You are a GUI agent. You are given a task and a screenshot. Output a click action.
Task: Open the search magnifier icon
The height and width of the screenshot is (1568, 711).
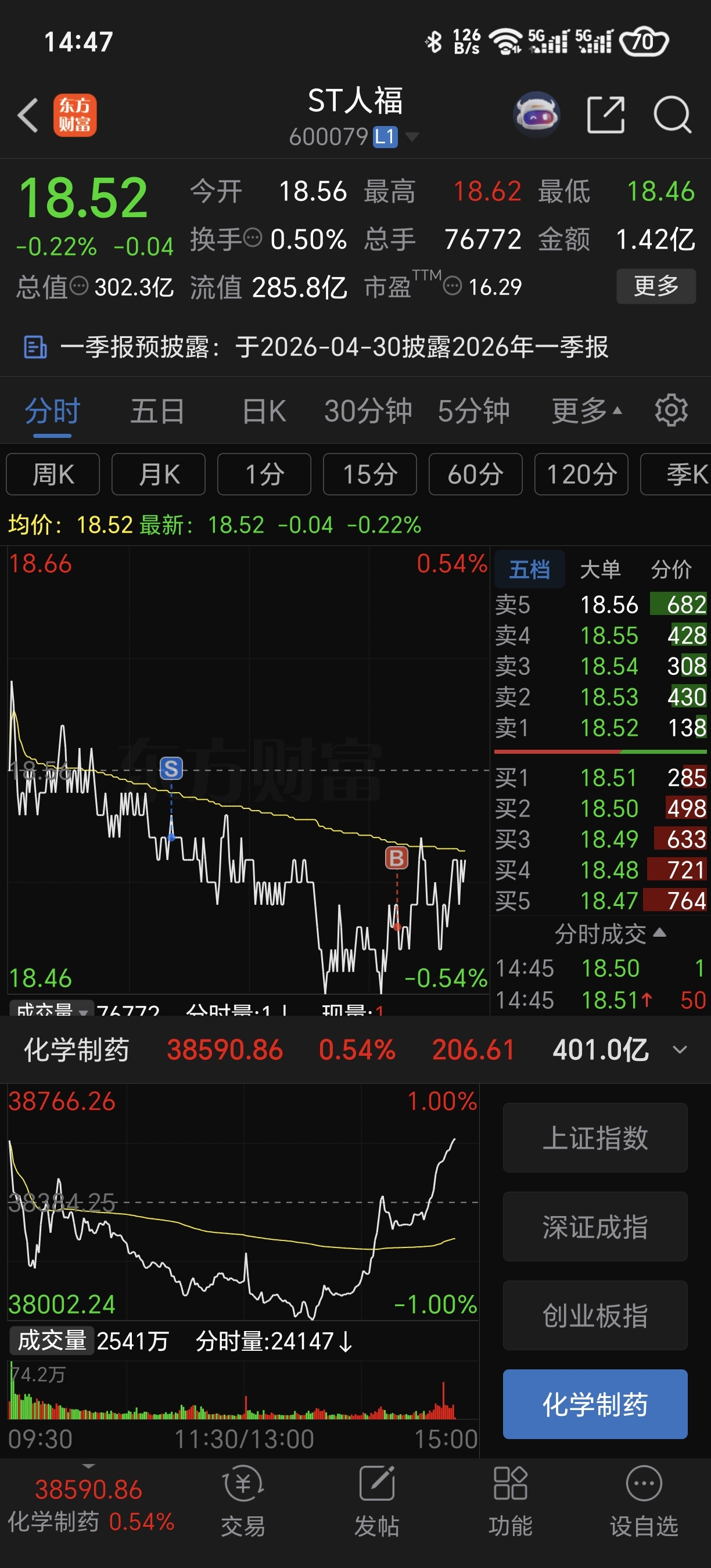pos(672,114)
